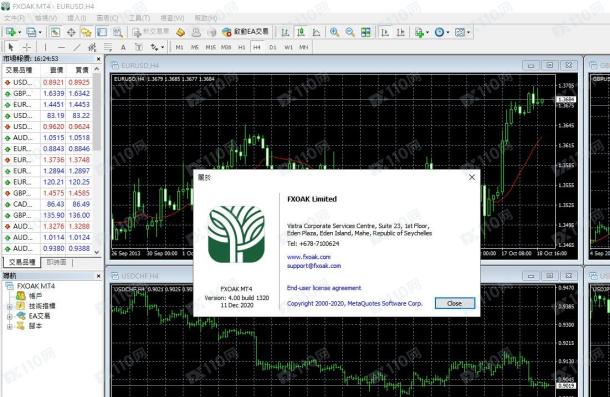Open the first menu bar item

[x=14, y=18]
